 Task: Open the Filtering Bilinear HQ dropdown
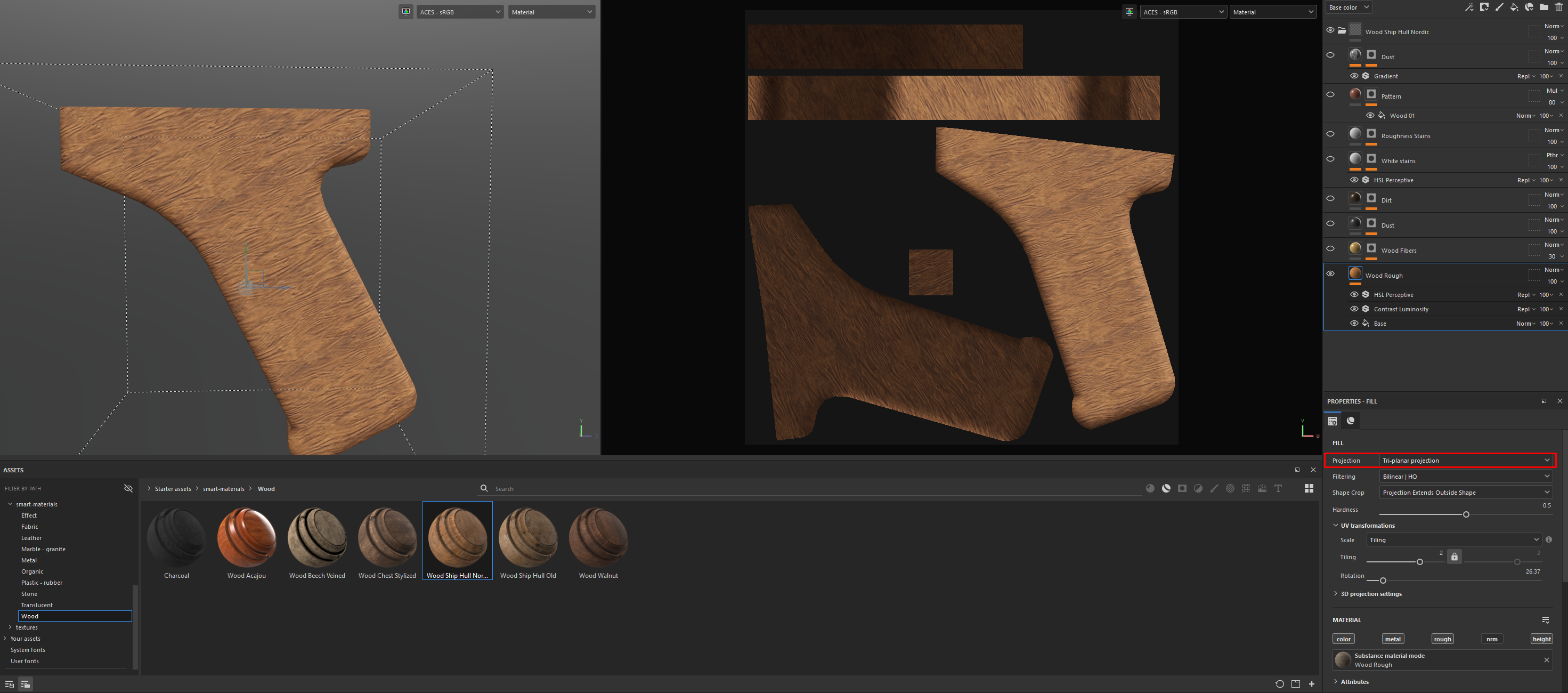coord(1466,476)
